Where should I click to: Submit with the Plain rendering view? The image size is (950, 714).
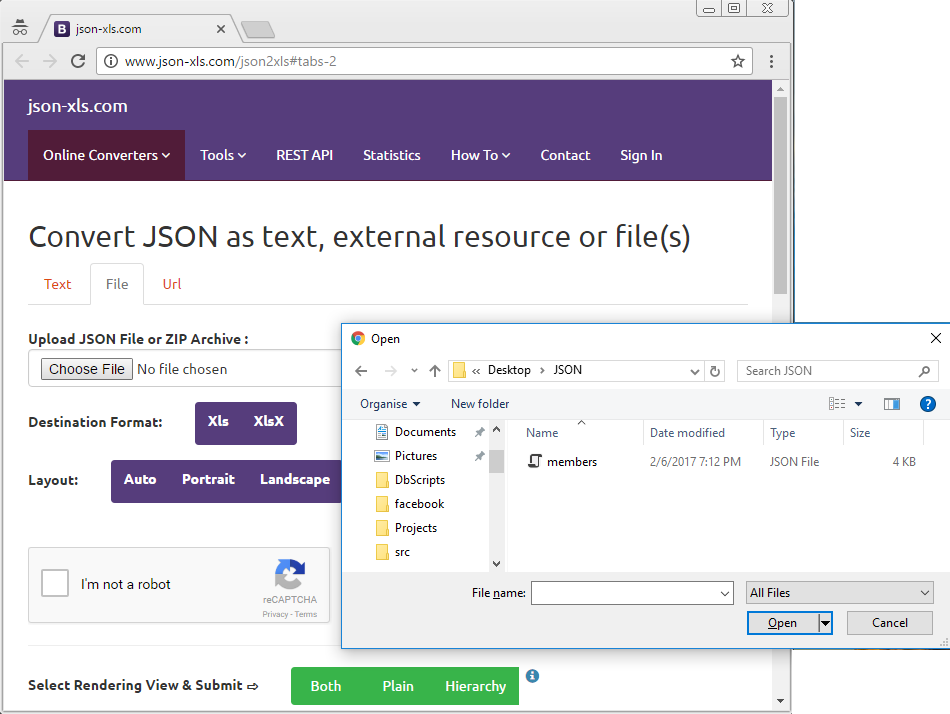pos(398,686)
